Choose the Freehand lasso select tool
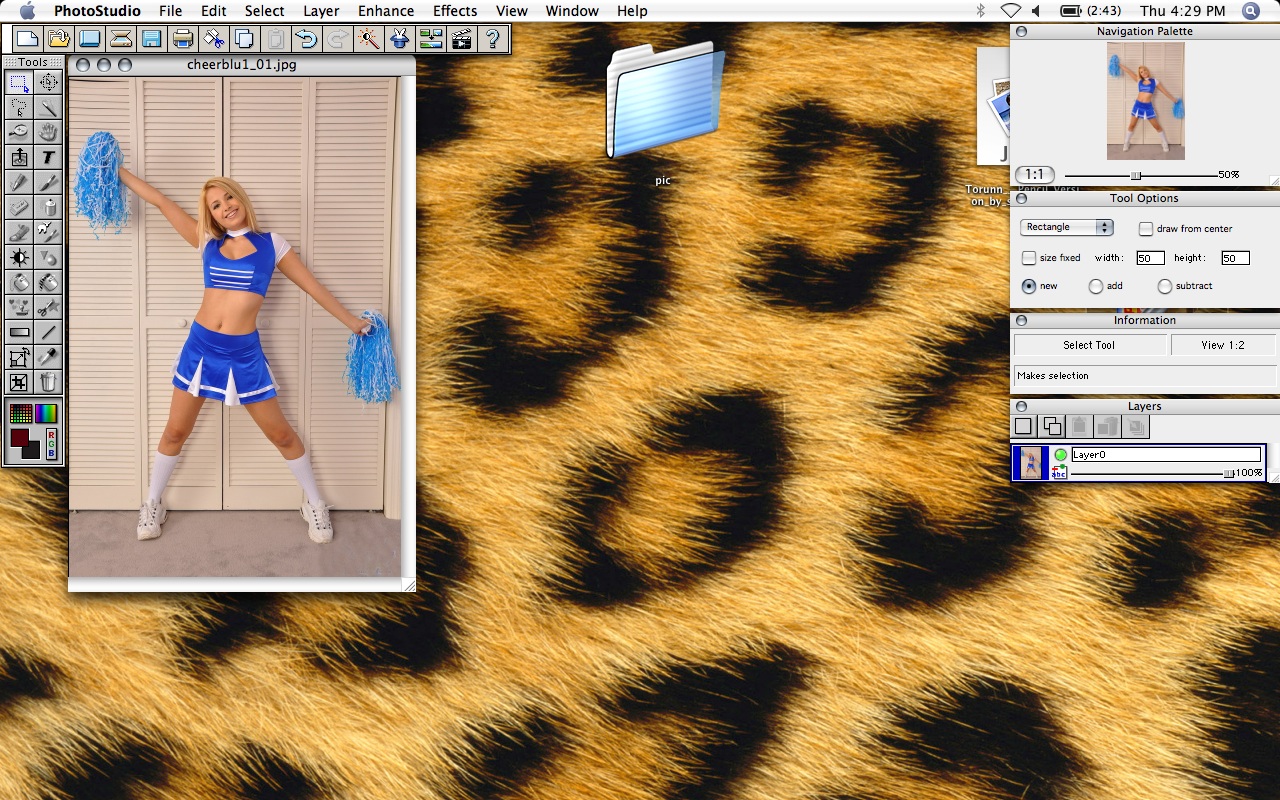 tap(19, 106)
